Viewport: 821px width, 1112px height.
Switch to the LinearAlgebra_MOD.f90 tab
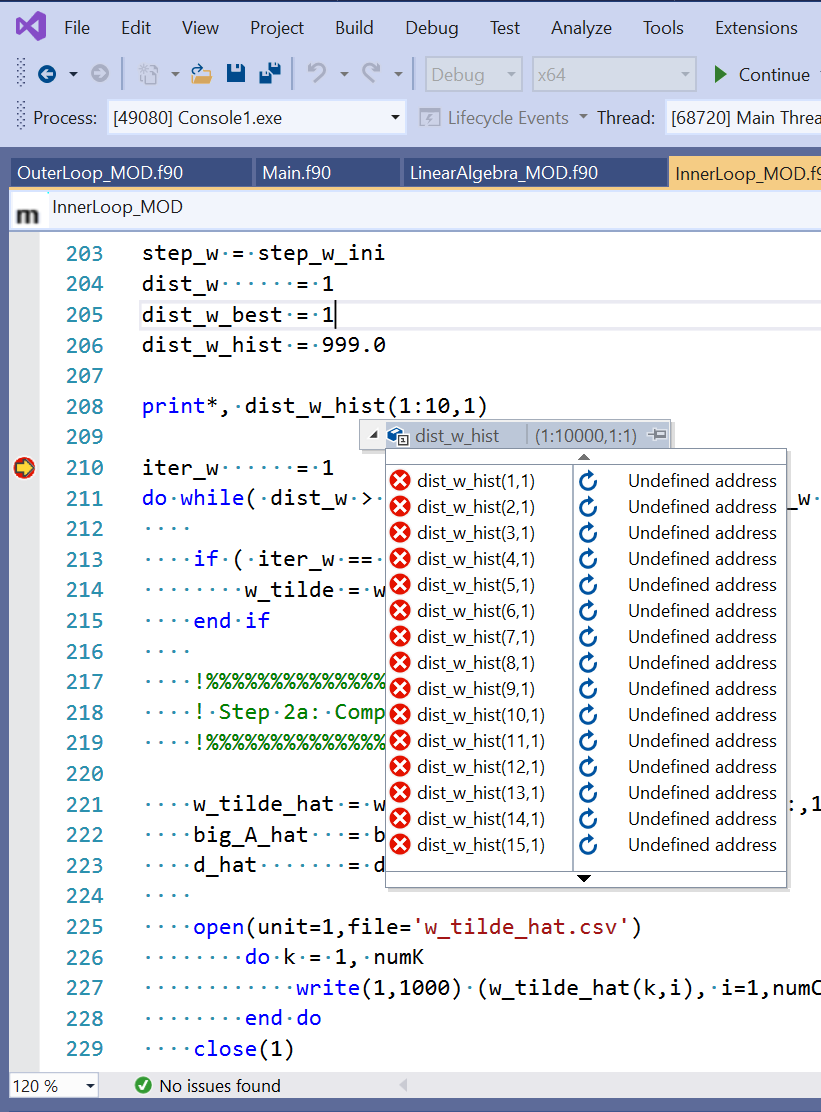coord(503,173)
